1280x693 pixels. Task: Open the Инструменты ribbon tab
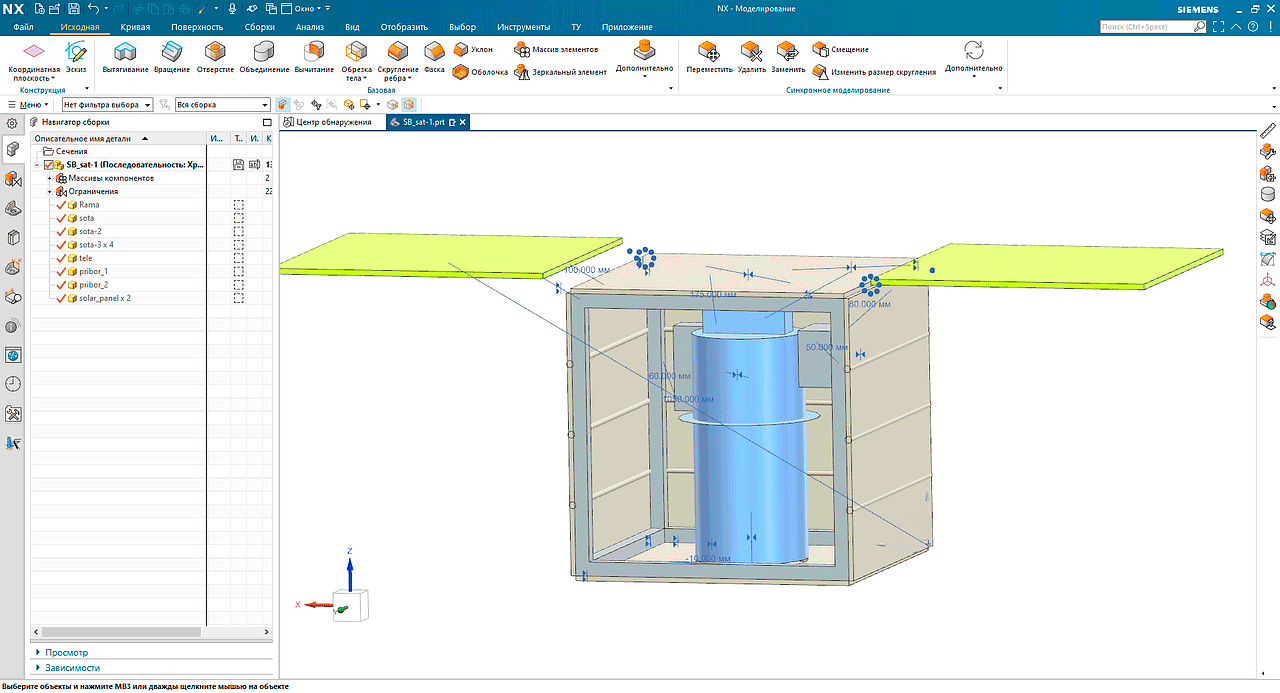tap(523, 27)
